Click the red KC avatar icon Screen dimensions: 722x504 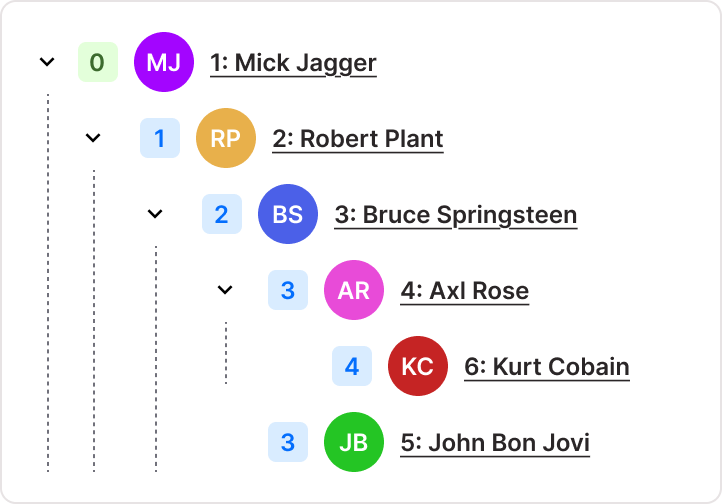(417, 366)
